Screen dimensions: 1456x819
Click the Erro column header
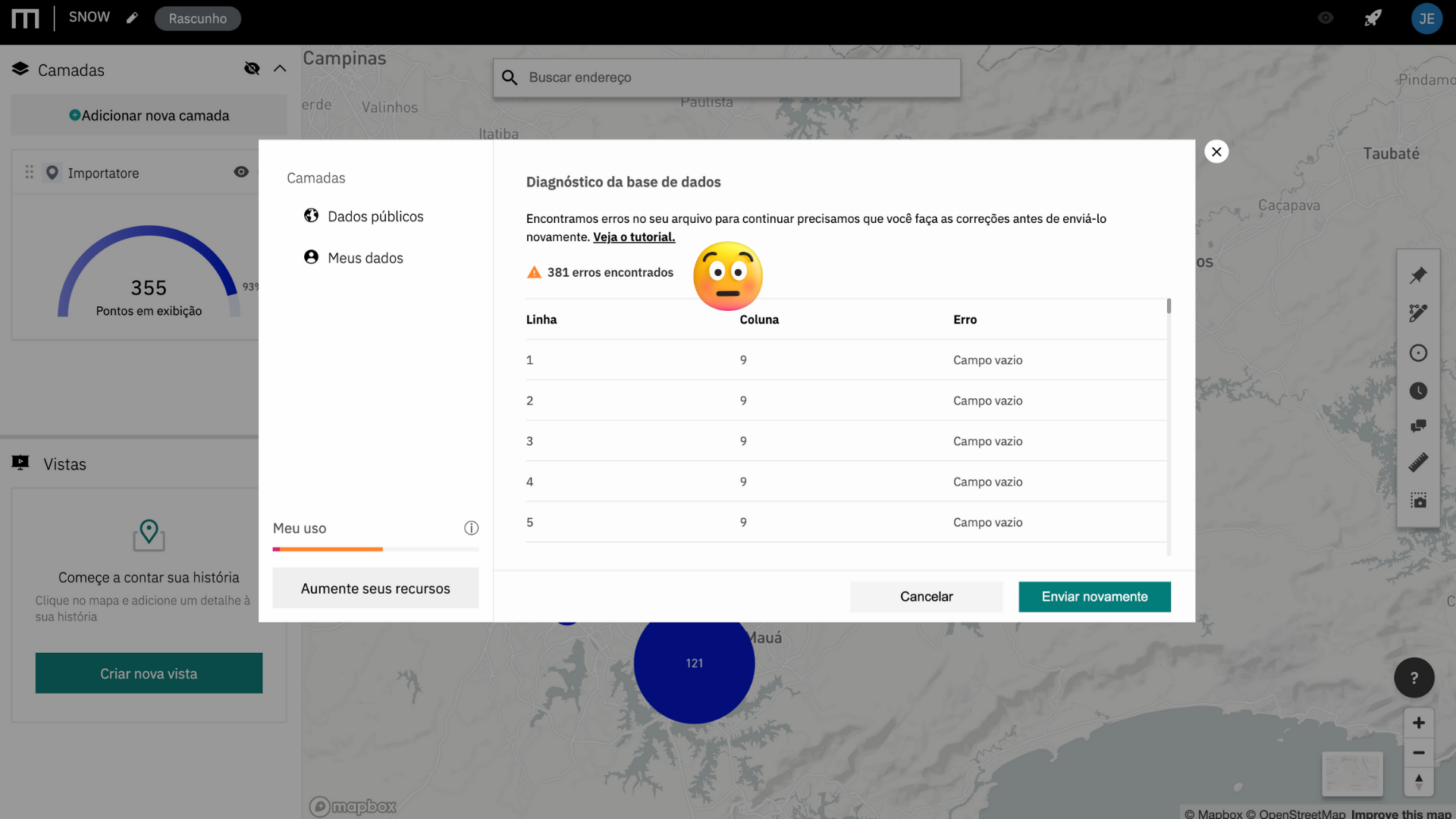965,319
